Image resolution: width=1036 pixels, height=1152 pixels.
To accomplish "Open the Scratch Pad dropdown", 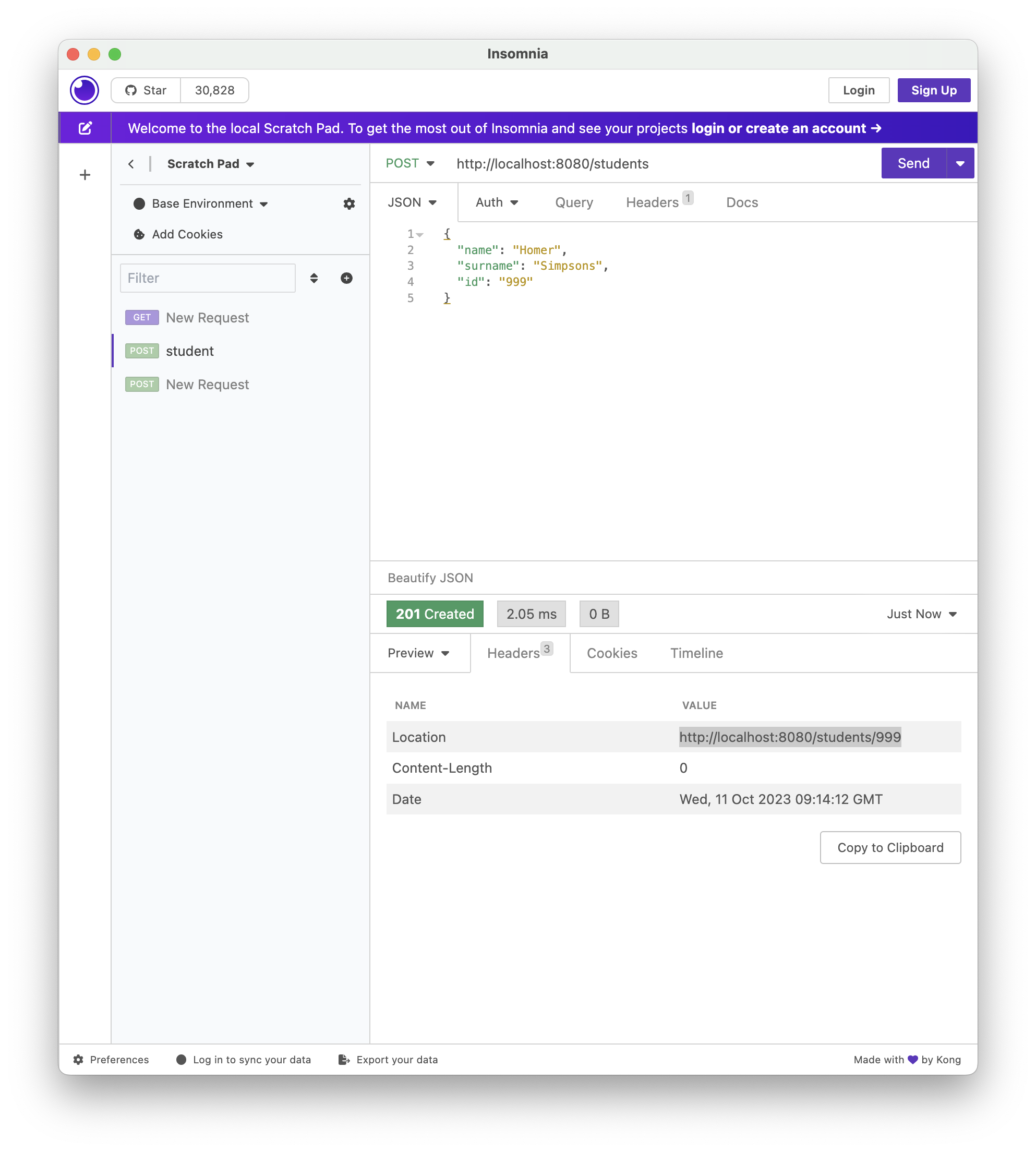I will 210,164.
